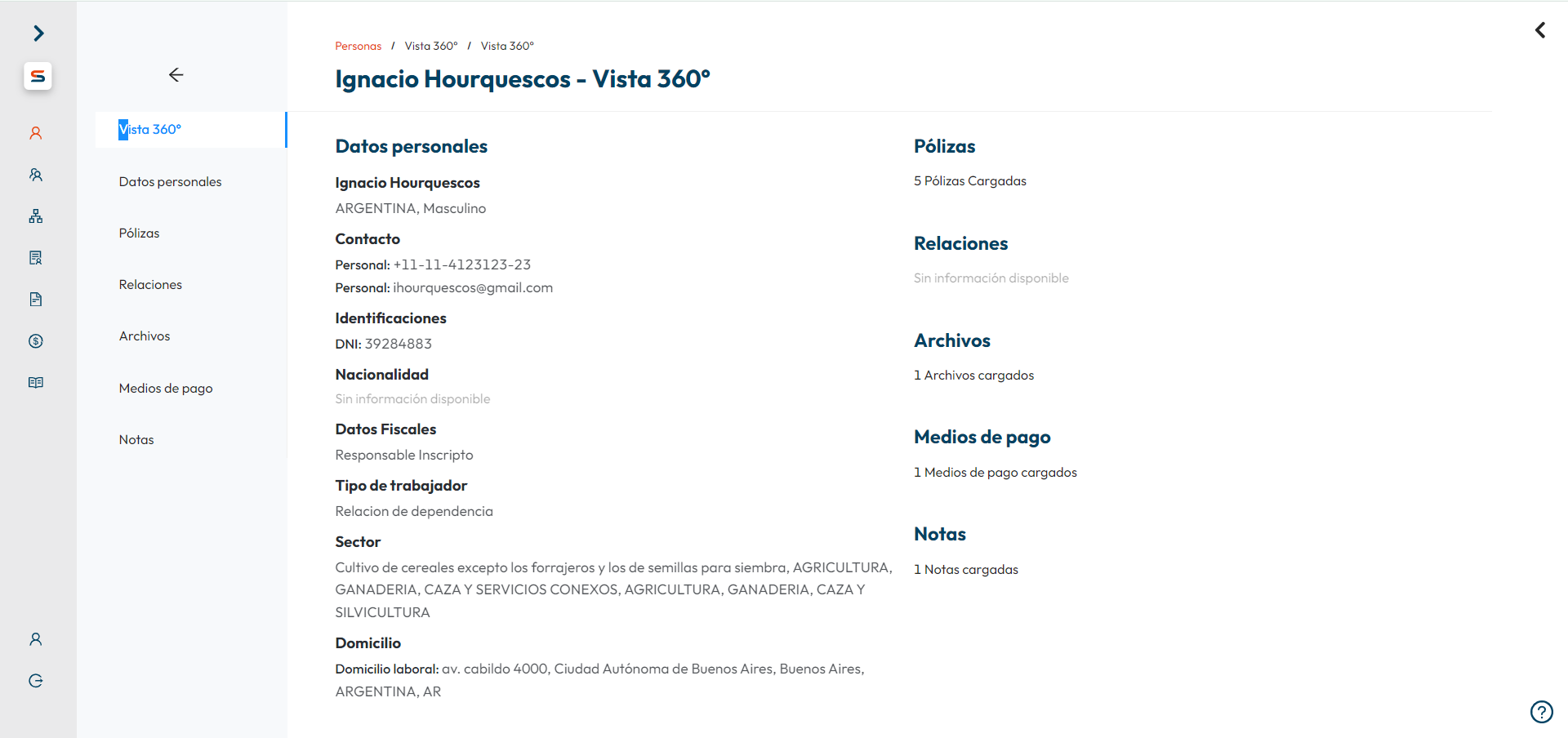Open the organization hierarchy icon
The height and width of the screenshot is (738, 1568).
pos(36,216)
